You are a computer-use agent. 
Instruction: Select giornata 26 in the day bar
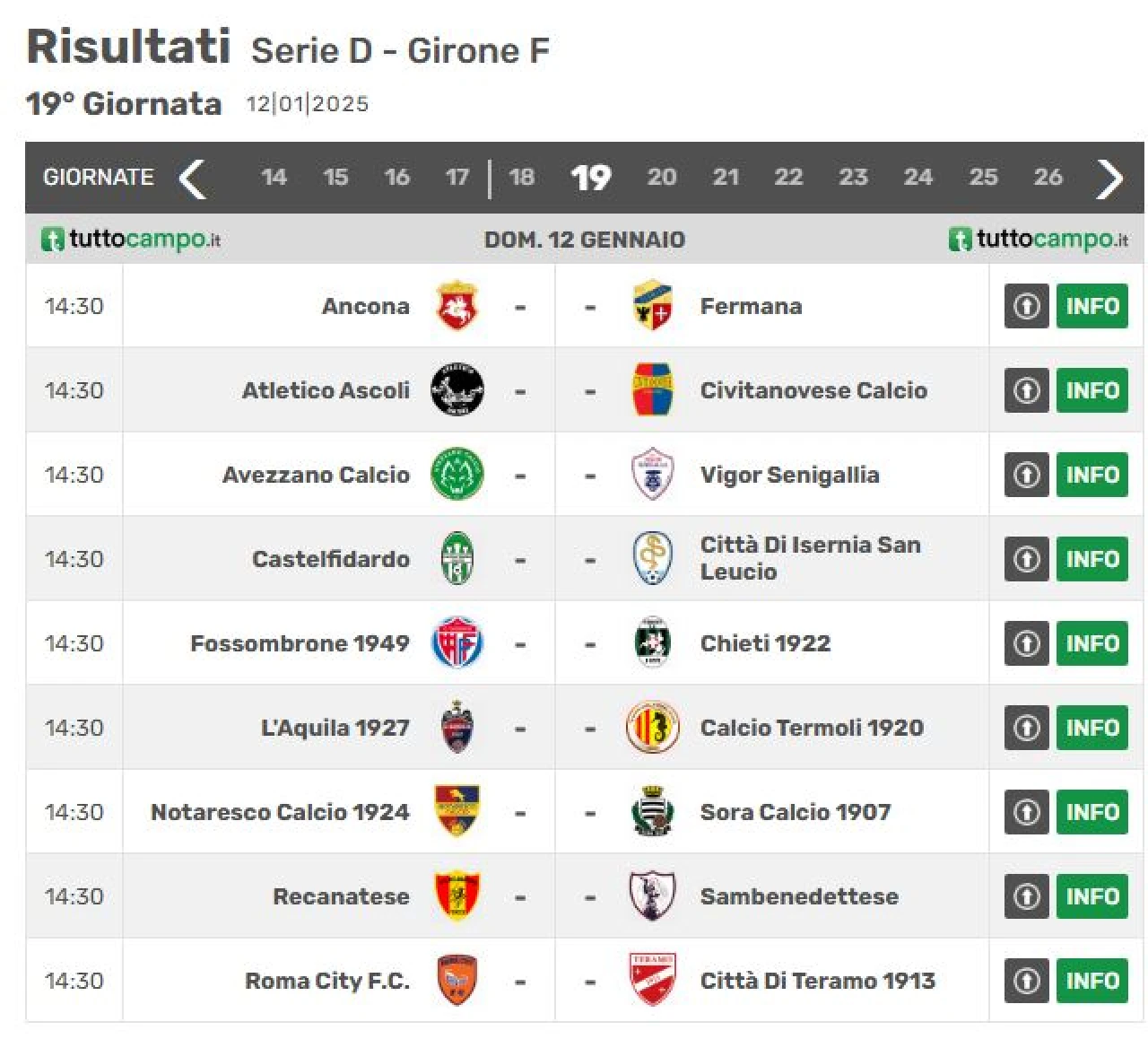point(1048,177)
